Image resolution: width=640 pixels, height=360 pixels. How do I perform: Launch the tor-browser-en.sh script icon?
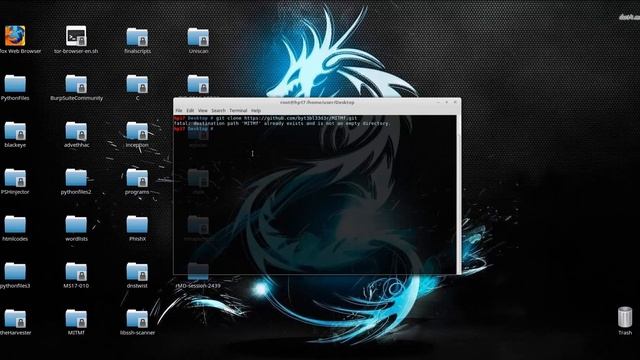(x=76, y=36)
